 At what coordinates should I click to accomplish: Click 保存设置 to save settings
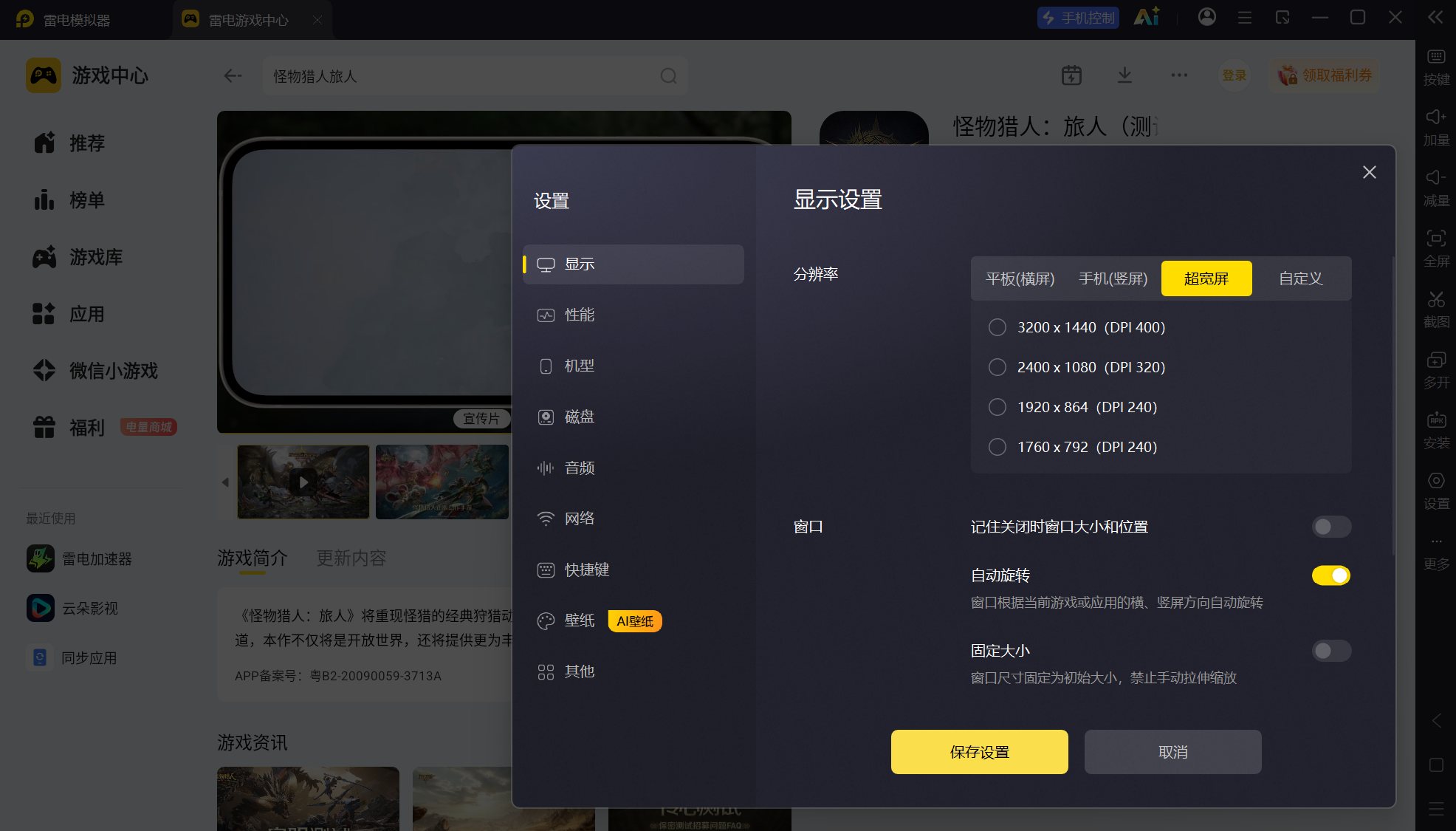980,752
